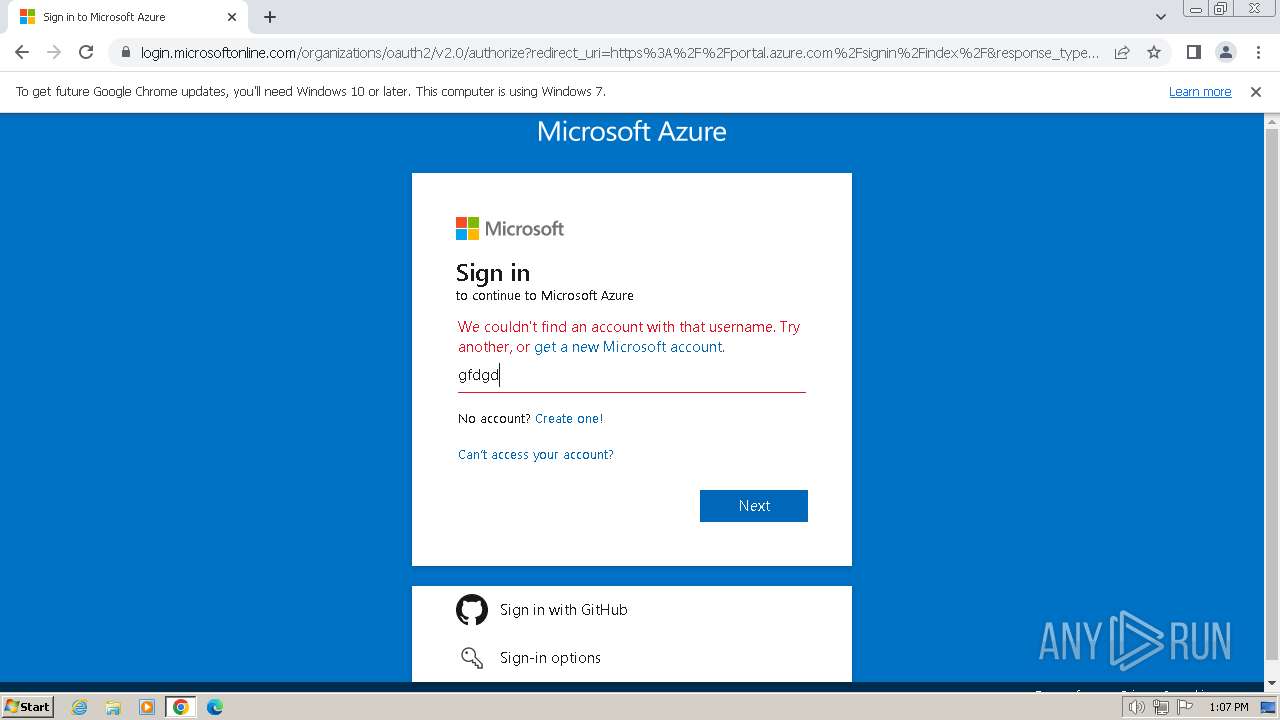Choose Sign in with GitHub
Image resolution: width=1280 pixels, height=720 pixels.
click(x=632, y=610)
